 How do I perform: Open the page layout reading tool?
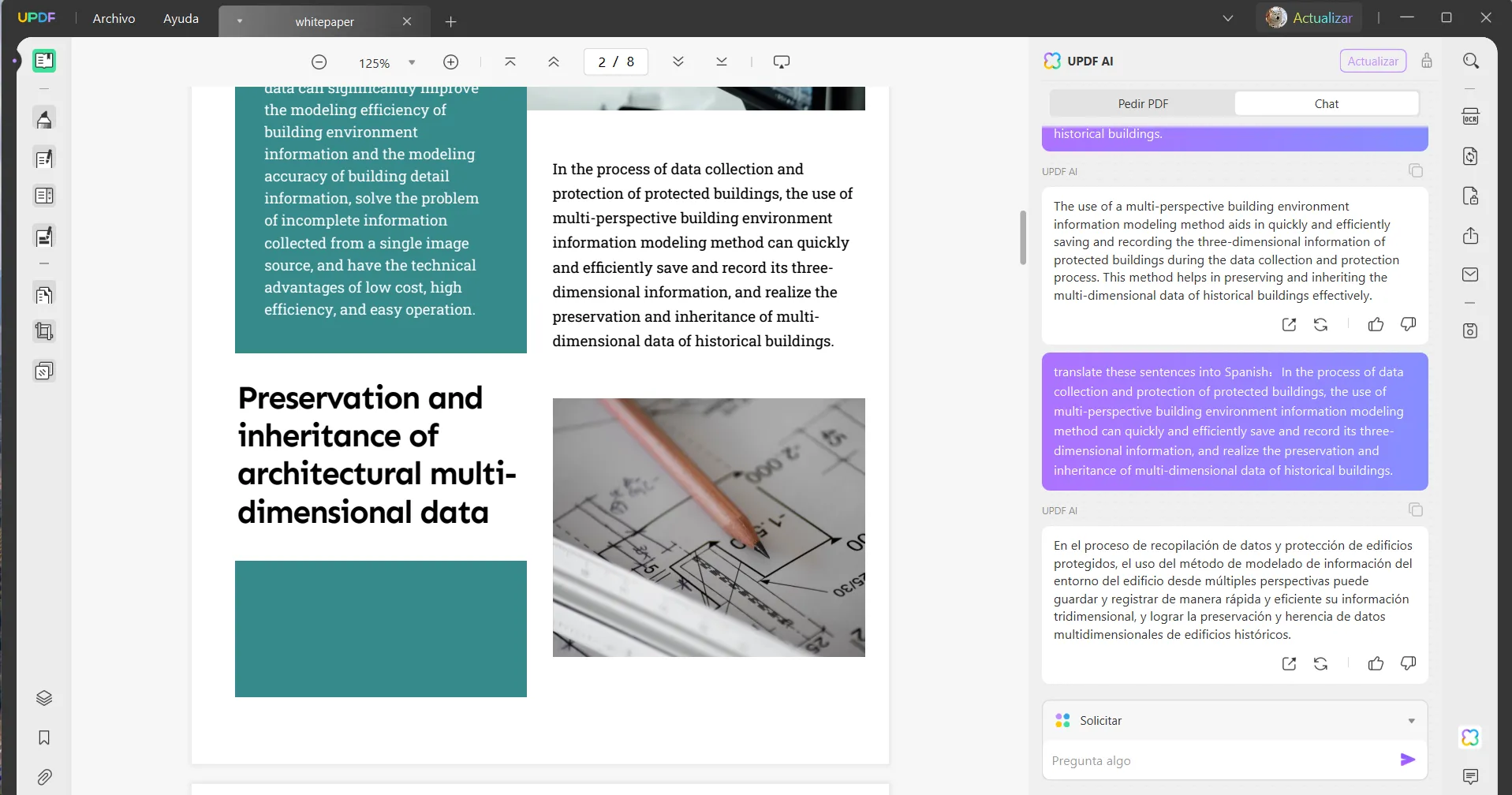[44, 196]
